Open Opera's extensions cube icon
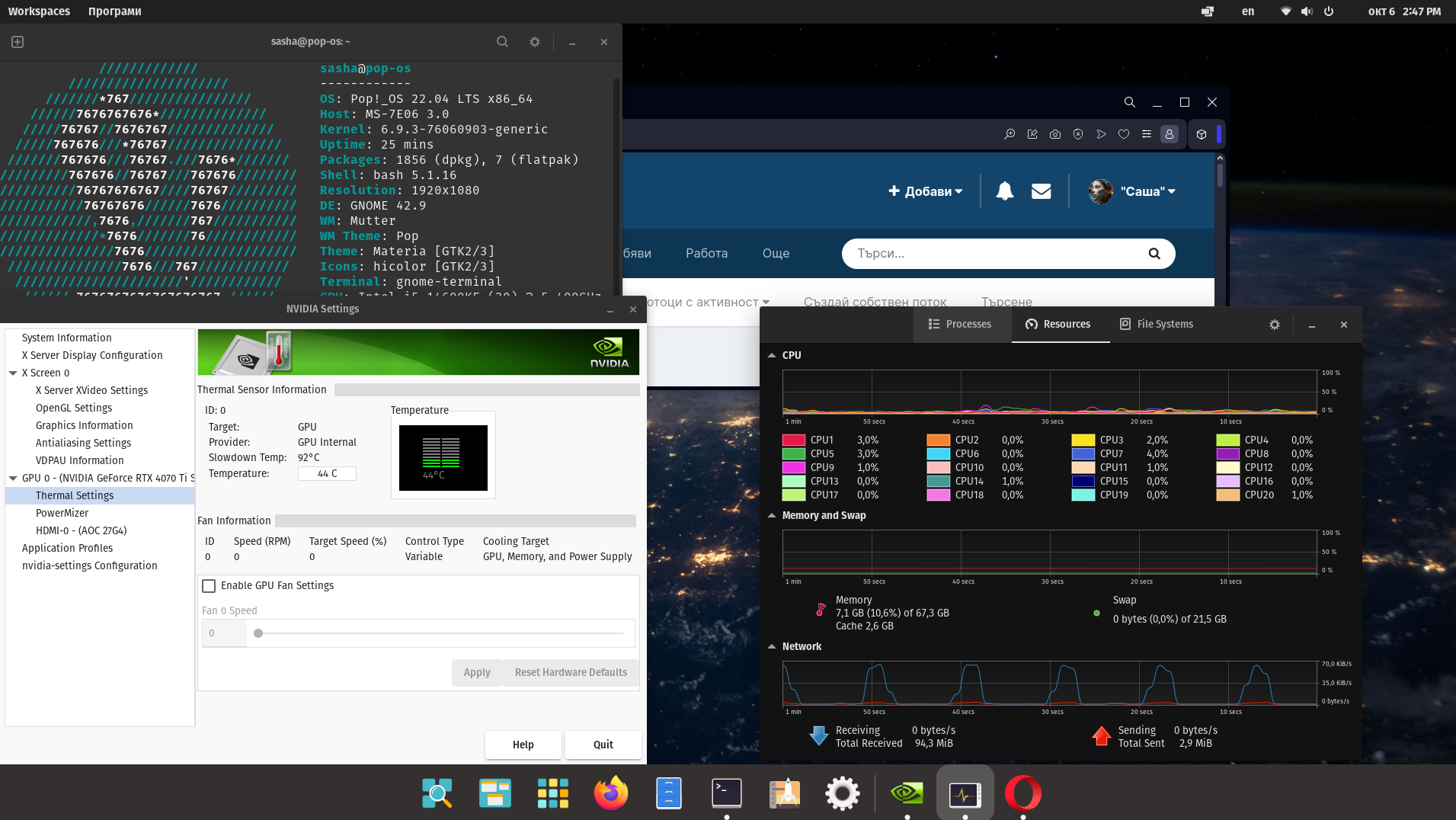1456x820 pixels. [x=1202, y=134]
